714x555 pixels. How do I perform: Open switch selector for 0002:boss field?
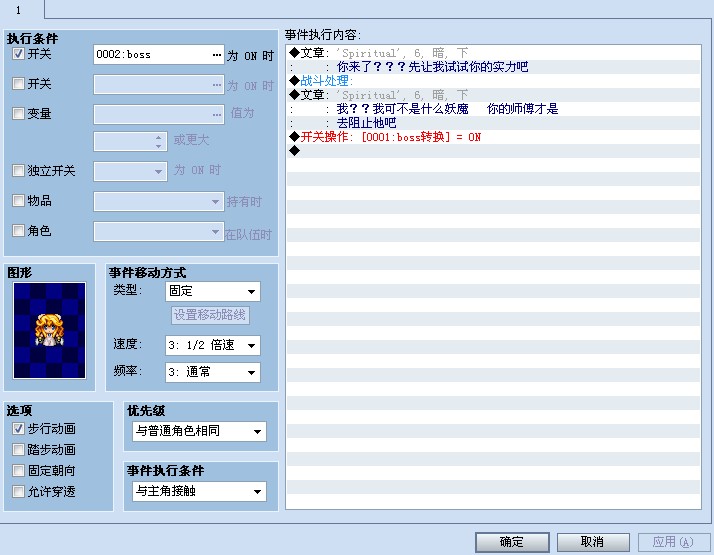217,55
